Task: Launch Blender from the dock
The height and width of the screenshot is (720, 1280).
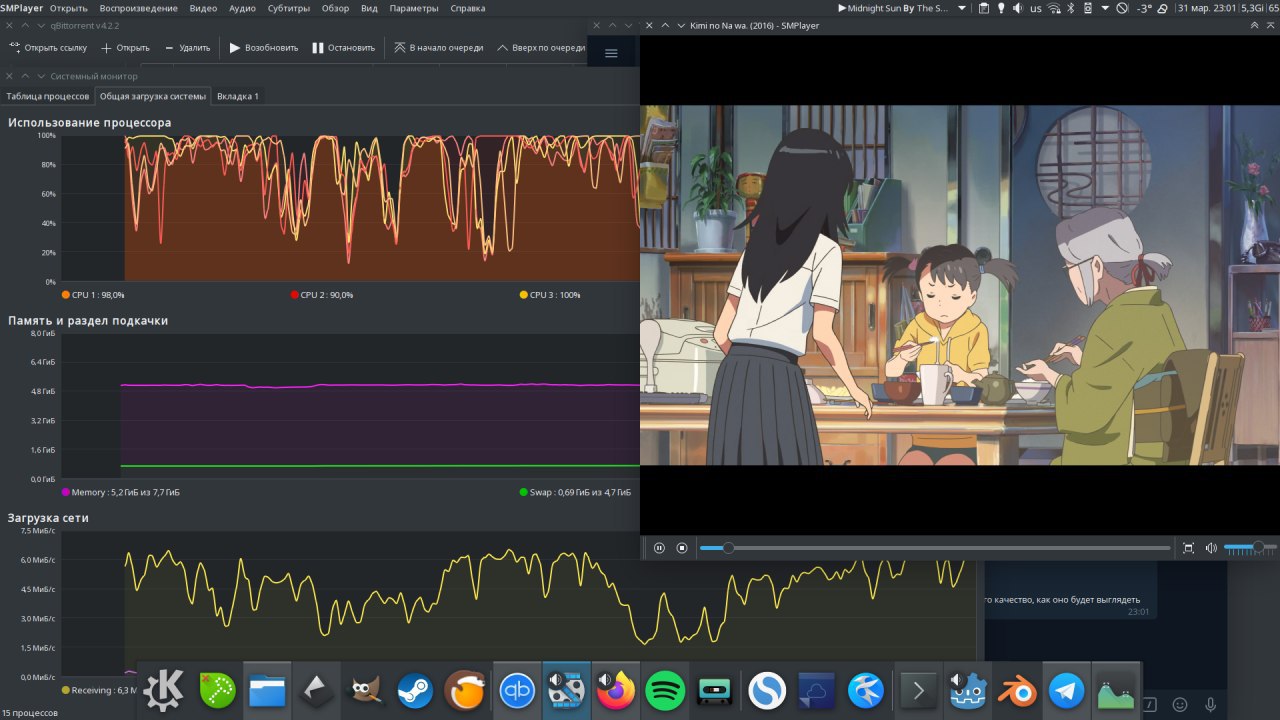Action: 1018,690
